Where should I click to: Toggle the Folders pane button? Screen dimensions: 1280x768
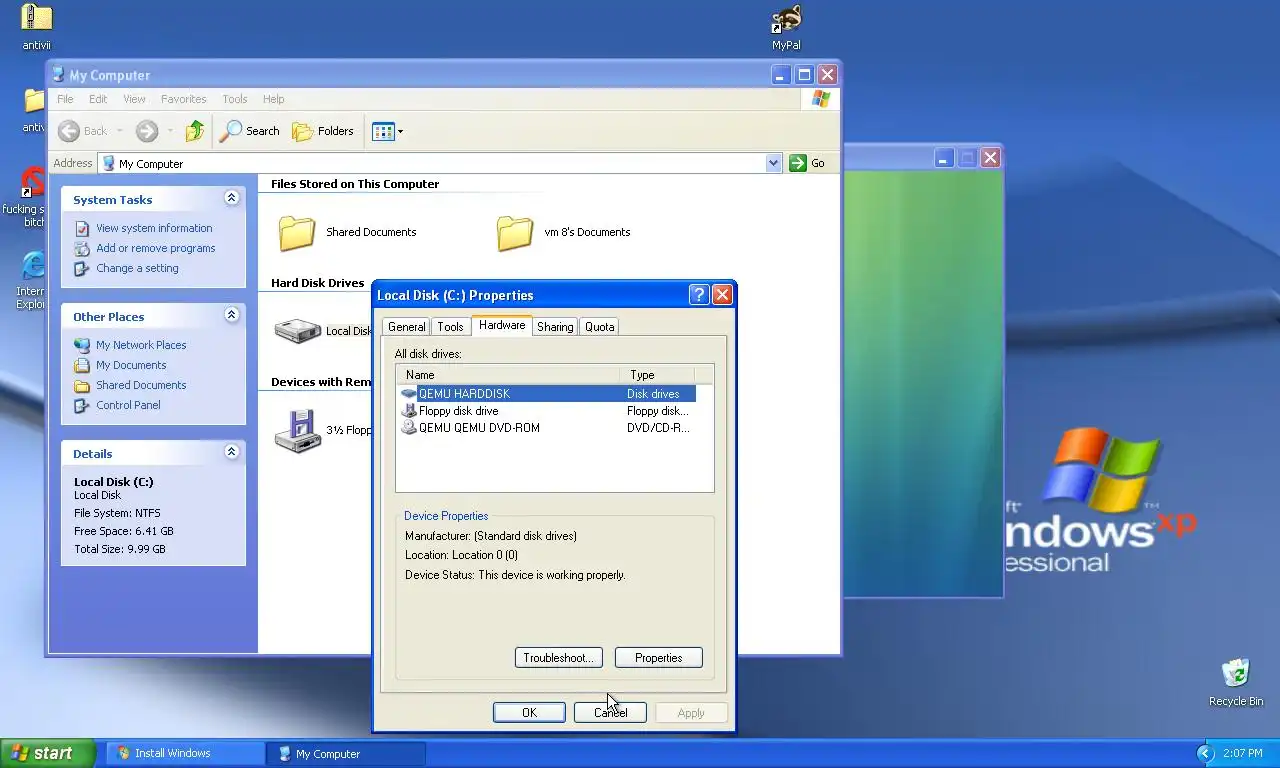point(323,131)
